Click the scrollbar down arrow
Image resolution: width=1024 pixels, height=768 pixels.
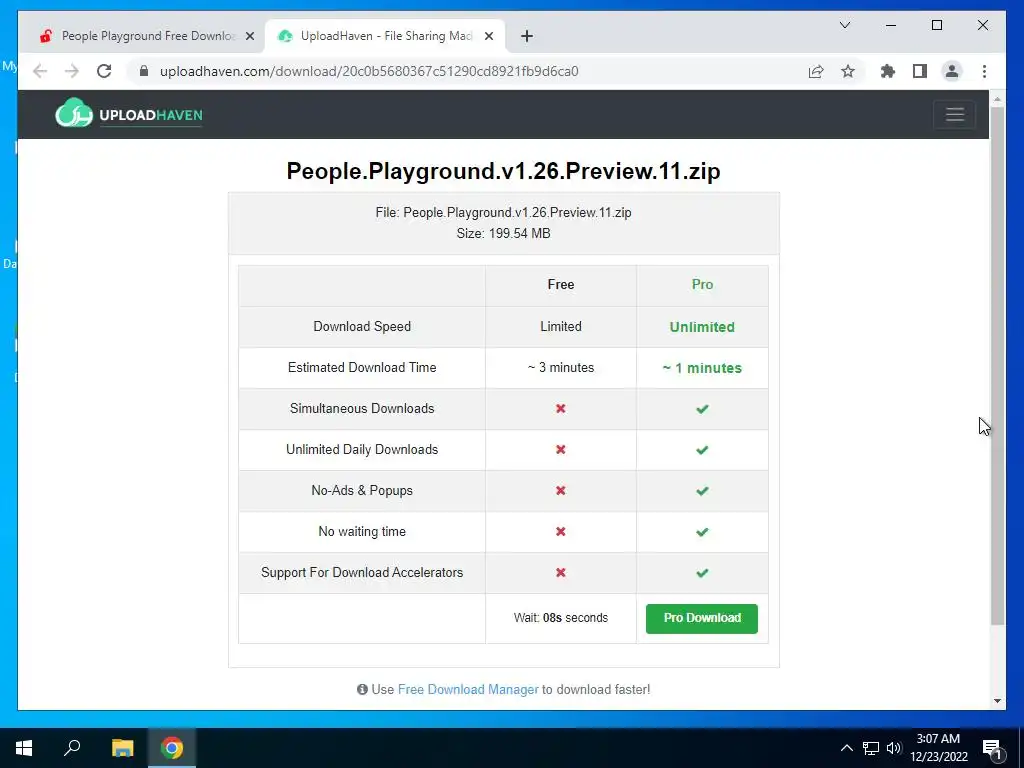pos(997,701)
